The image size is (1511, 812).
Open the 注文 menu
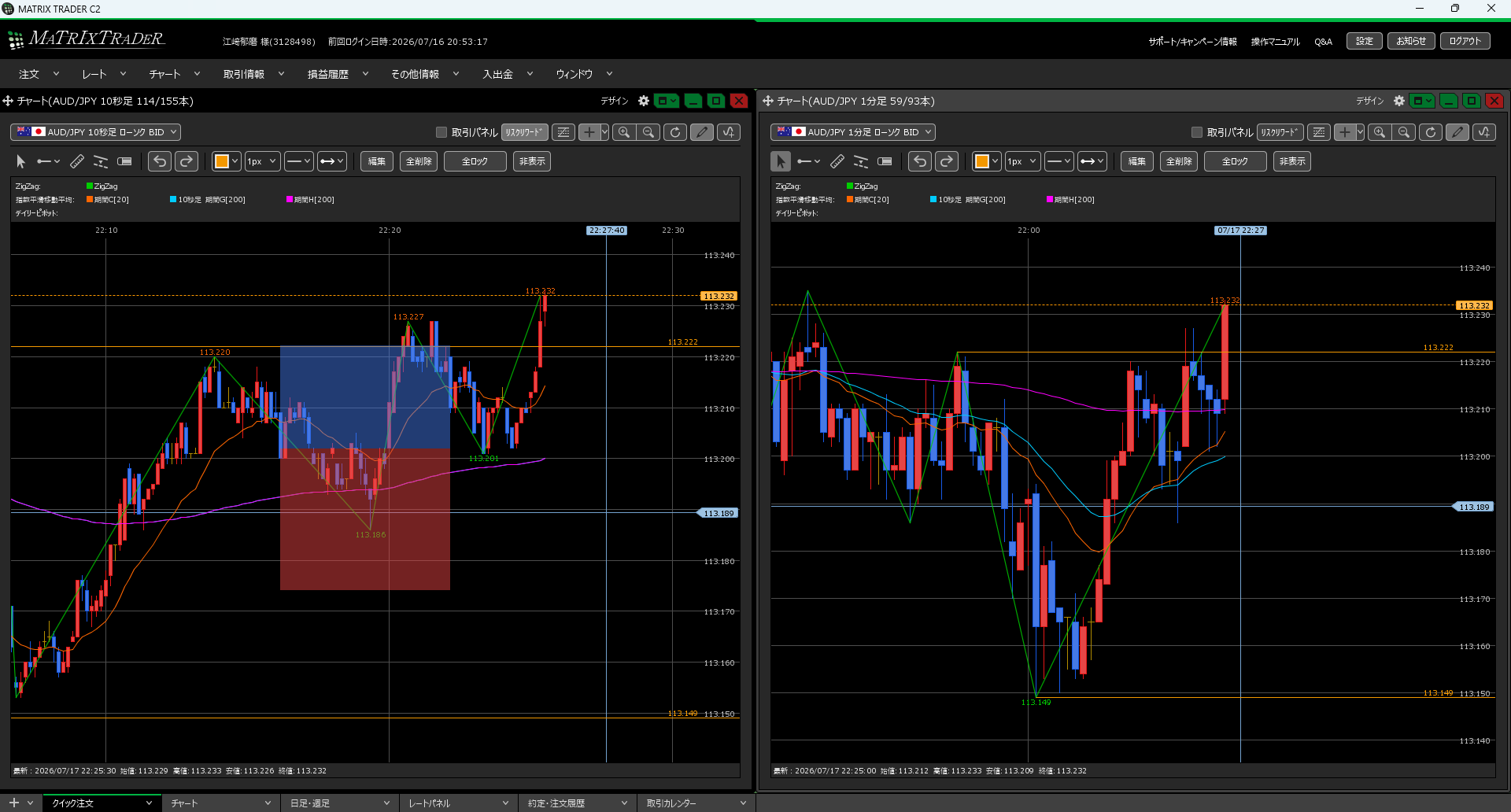(39, 74)
